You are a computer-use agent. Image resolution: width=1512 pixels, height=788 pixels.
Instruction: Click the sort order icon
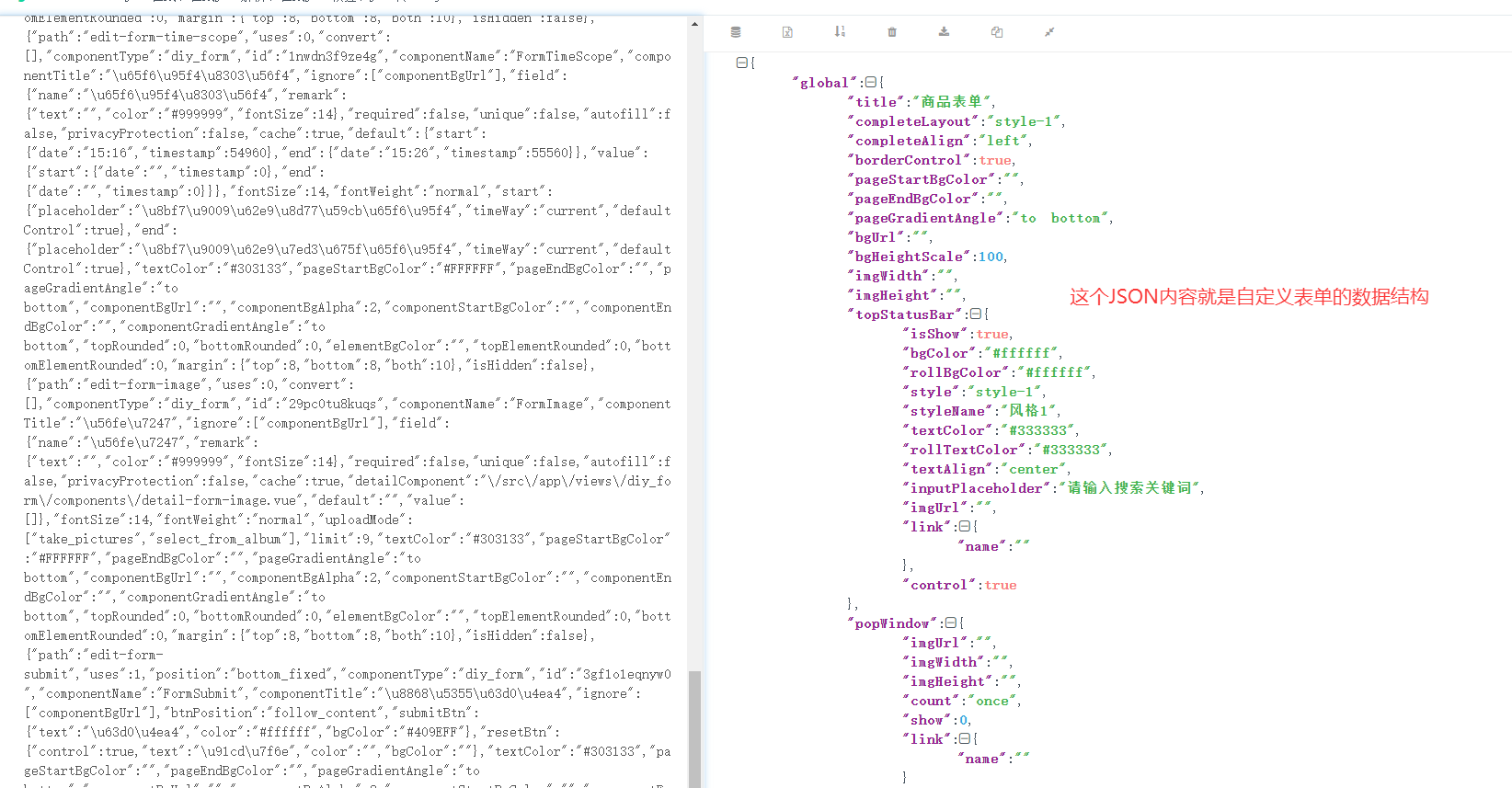click(840, 32)
